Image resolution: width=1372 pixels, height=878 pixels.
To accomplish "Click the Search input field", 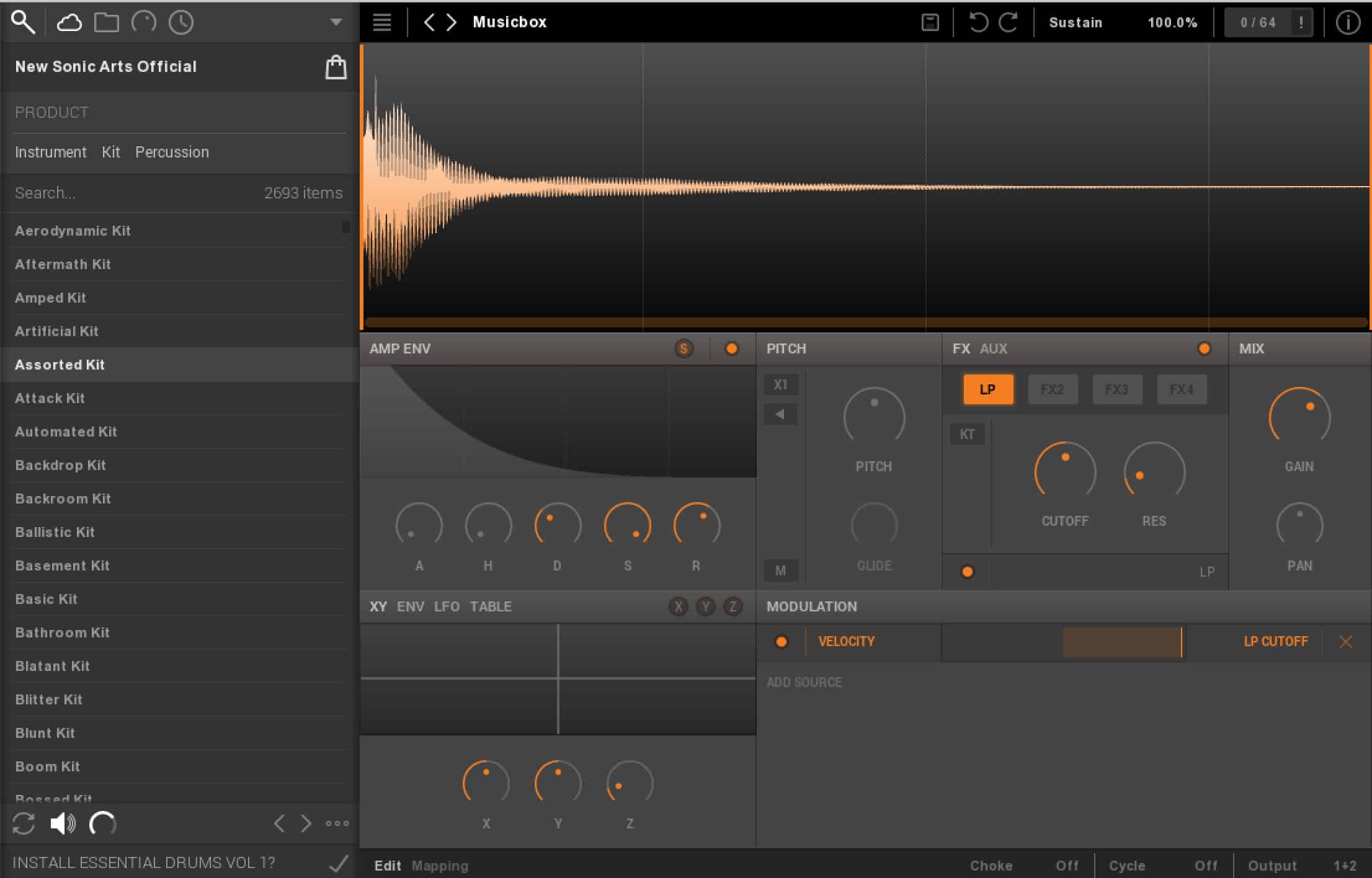I will coord(136,193).
